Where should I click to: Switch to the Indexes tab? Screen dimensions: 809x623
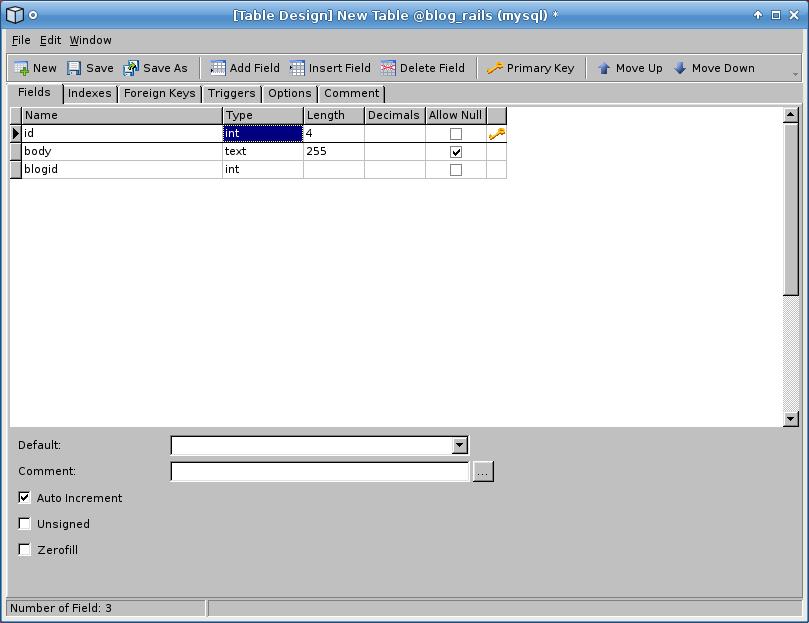90,93
